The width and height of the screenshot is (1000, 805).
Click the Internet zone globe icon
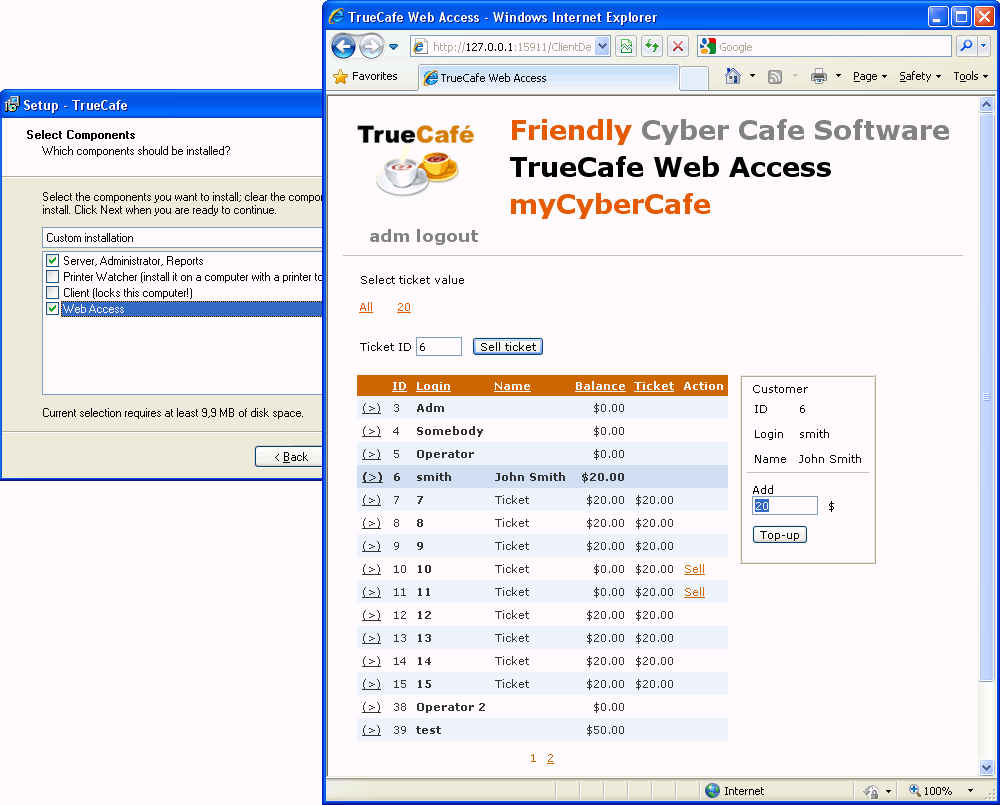[x=712, y=791]
